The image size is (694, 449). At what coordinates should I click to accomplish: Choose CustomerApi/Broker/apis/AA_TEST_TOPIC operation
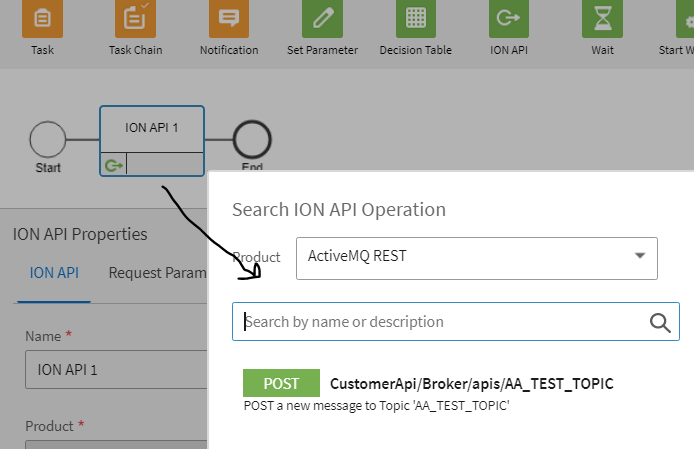tap(472, 383)
